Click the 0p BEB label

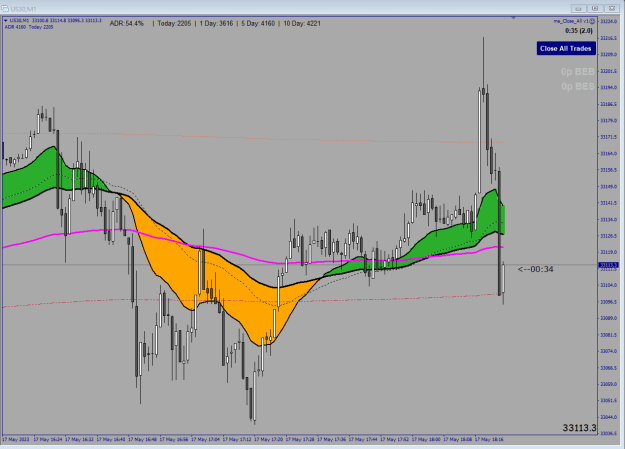point(578,72)
